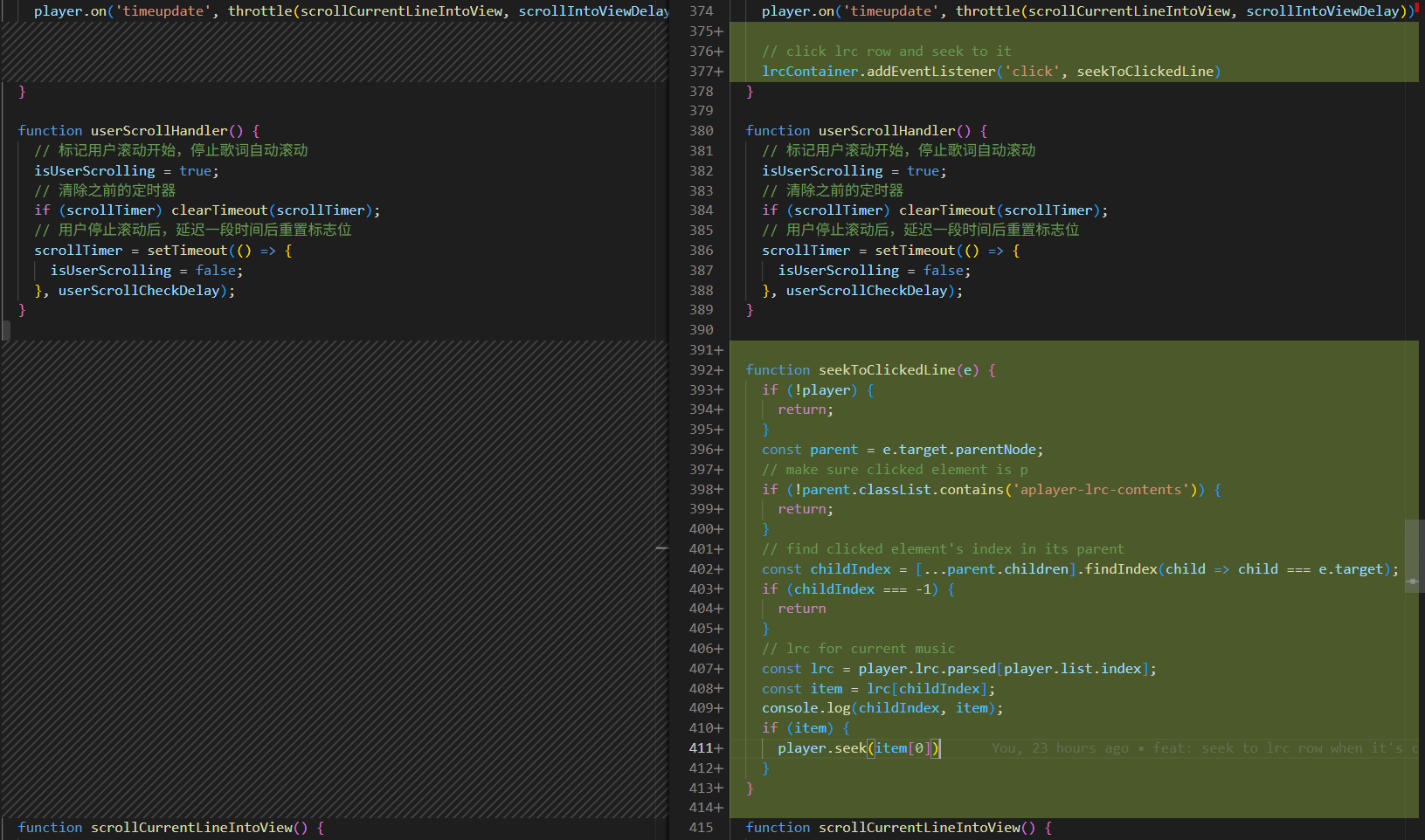1425x840 pixels.
Task: Click 'isUserScrolling = true' on line 382
Action: click(x=851, y=171)
